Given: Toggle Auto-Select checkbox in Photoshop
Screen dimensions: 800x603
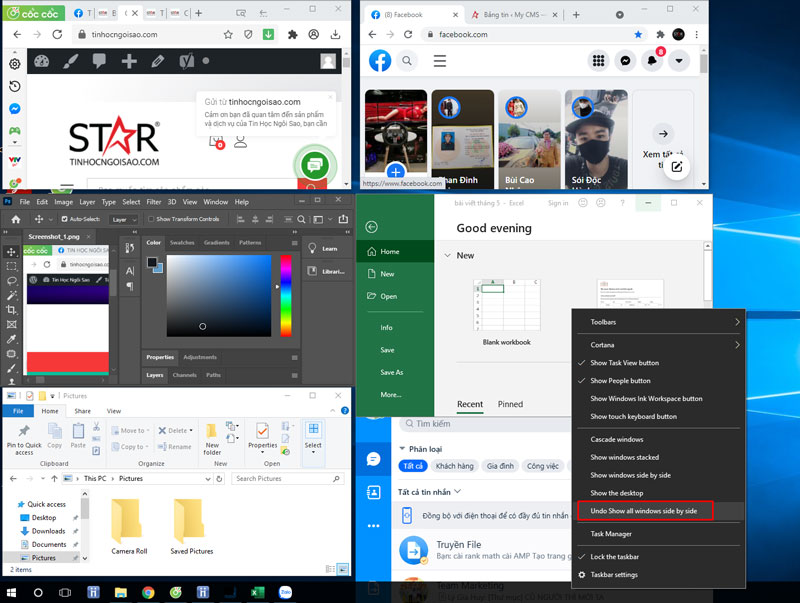Looking at the screenshot, I should point(62,219).
